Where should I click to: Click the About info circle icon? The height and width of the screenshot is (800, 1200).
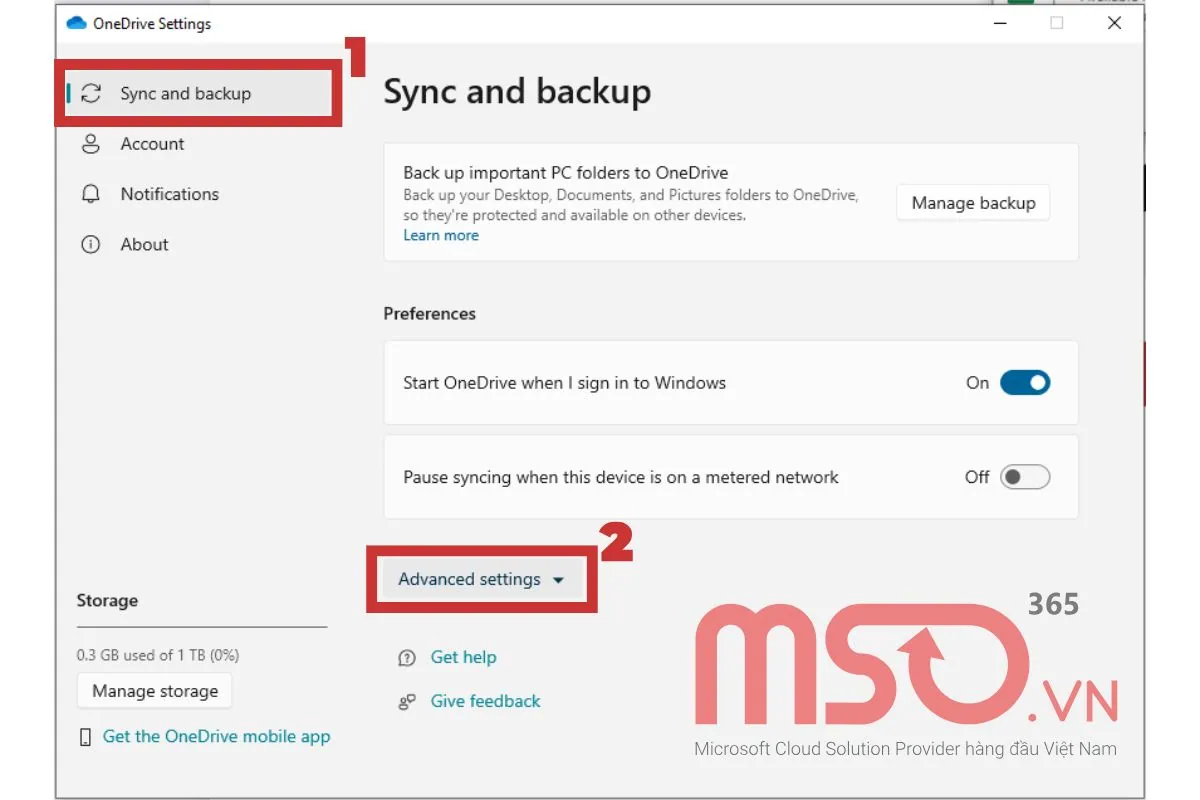click(x=91, y=245)
